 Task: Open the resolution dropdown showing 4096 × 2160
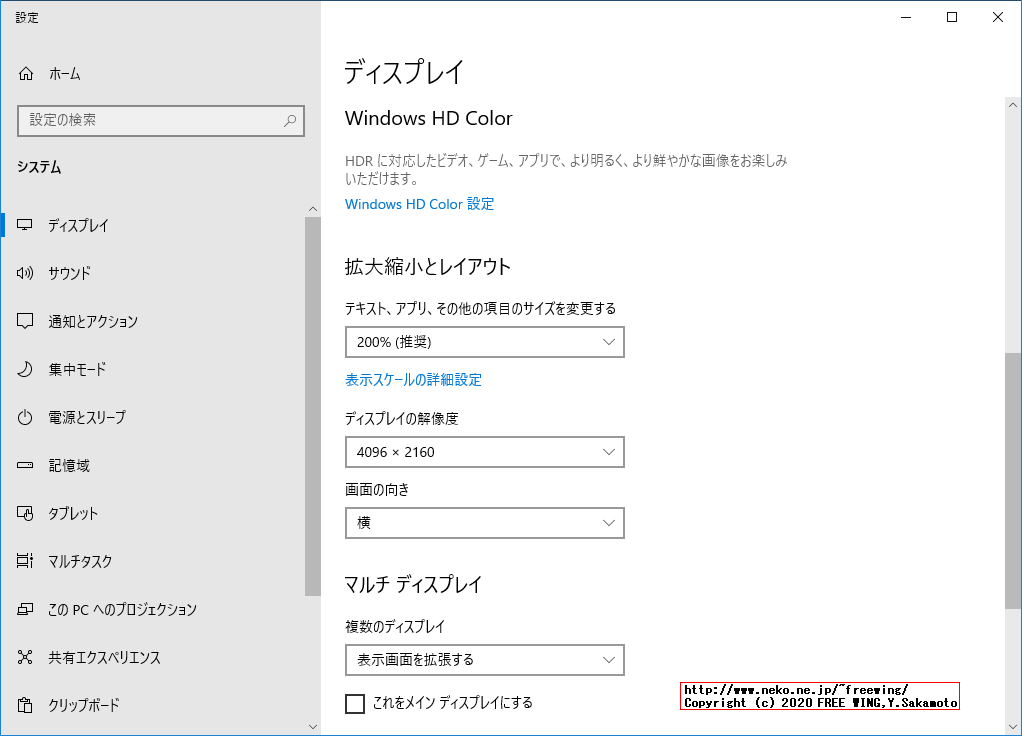484,452
